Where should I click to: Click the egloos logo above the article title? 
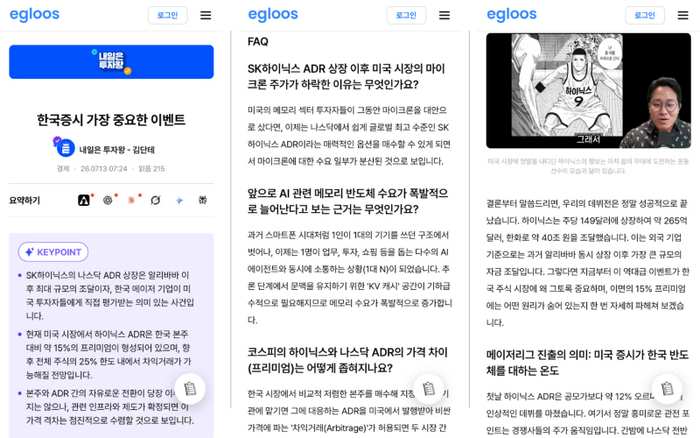(34, 14)
